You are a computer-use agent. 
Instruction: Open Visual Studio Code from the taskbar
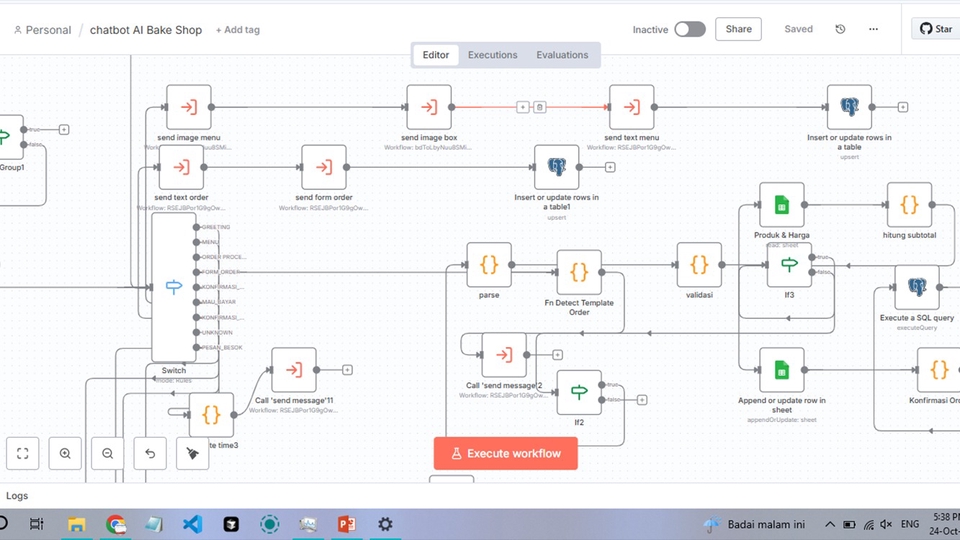tap(193, 524)
